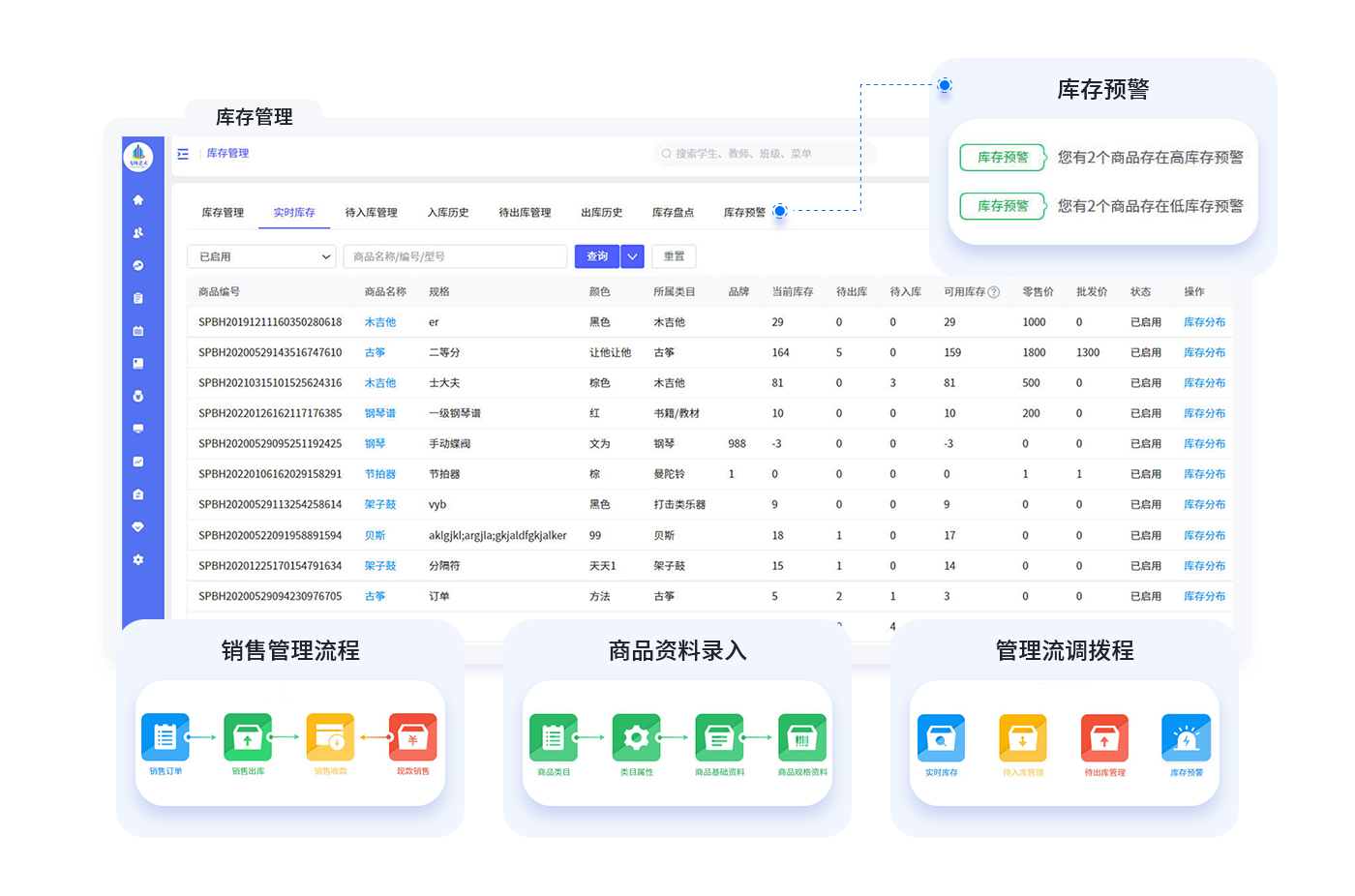This screenshot has height=896, width=1355.
Task: Open the blue 实时库存 icon
Action: pyautogui.click(x=941, y=738)
